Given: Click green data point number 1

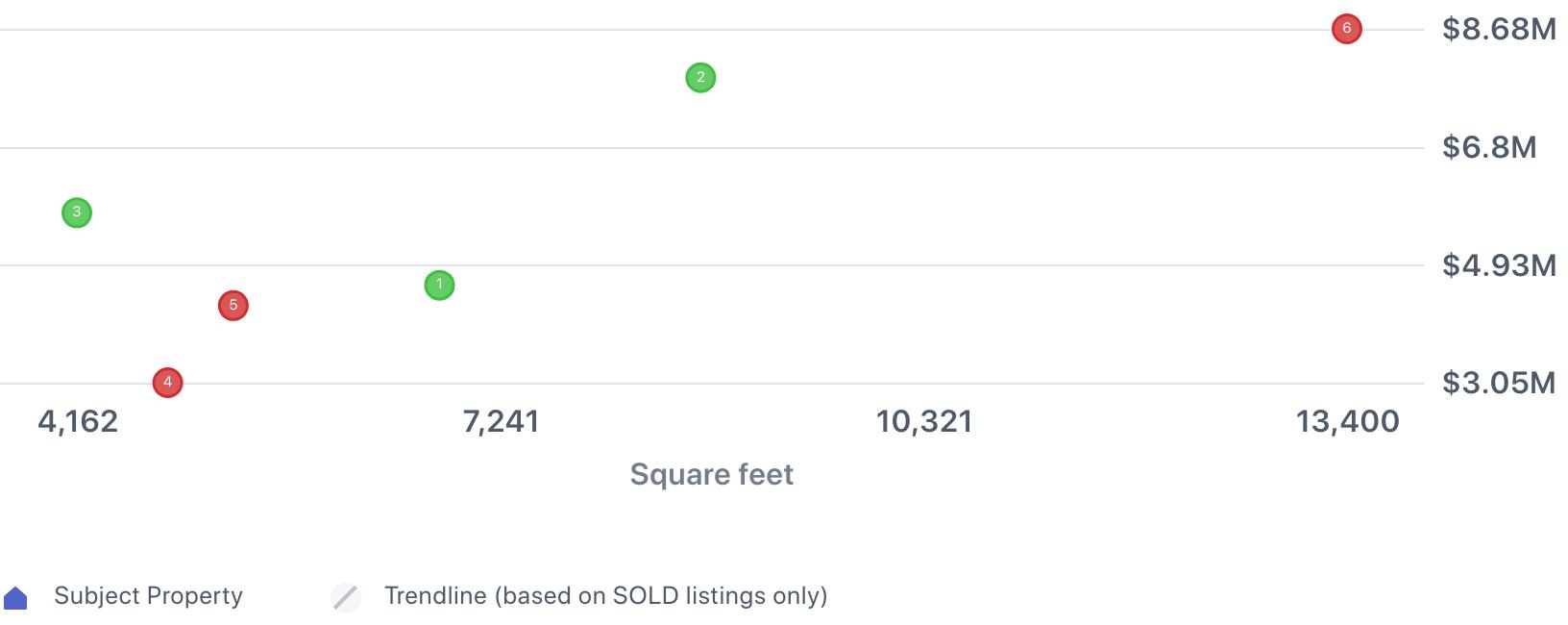Looking at the screenshot, I should click(439, 286).
